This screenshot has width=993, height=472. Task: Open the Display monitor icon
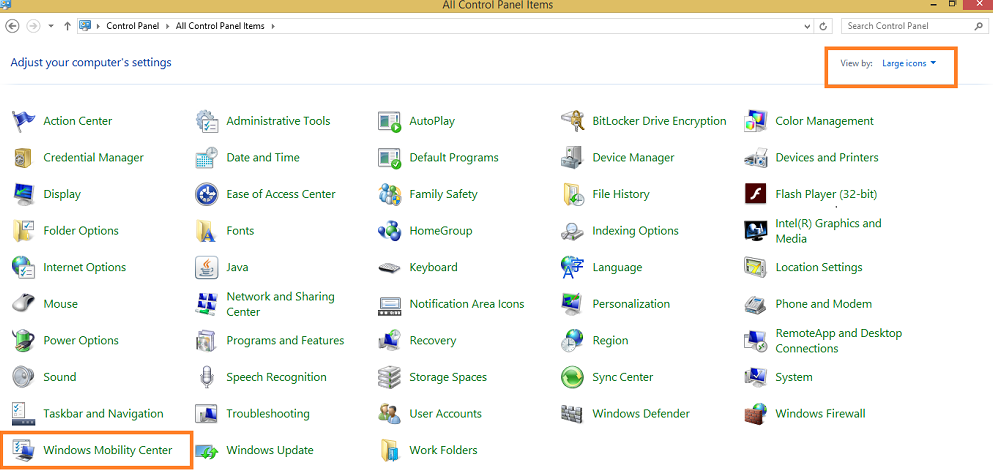[23, 195]
